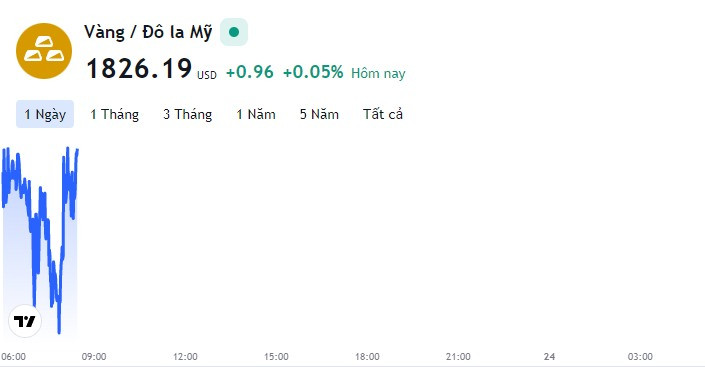Click the green market status dot

click(234, 32)
